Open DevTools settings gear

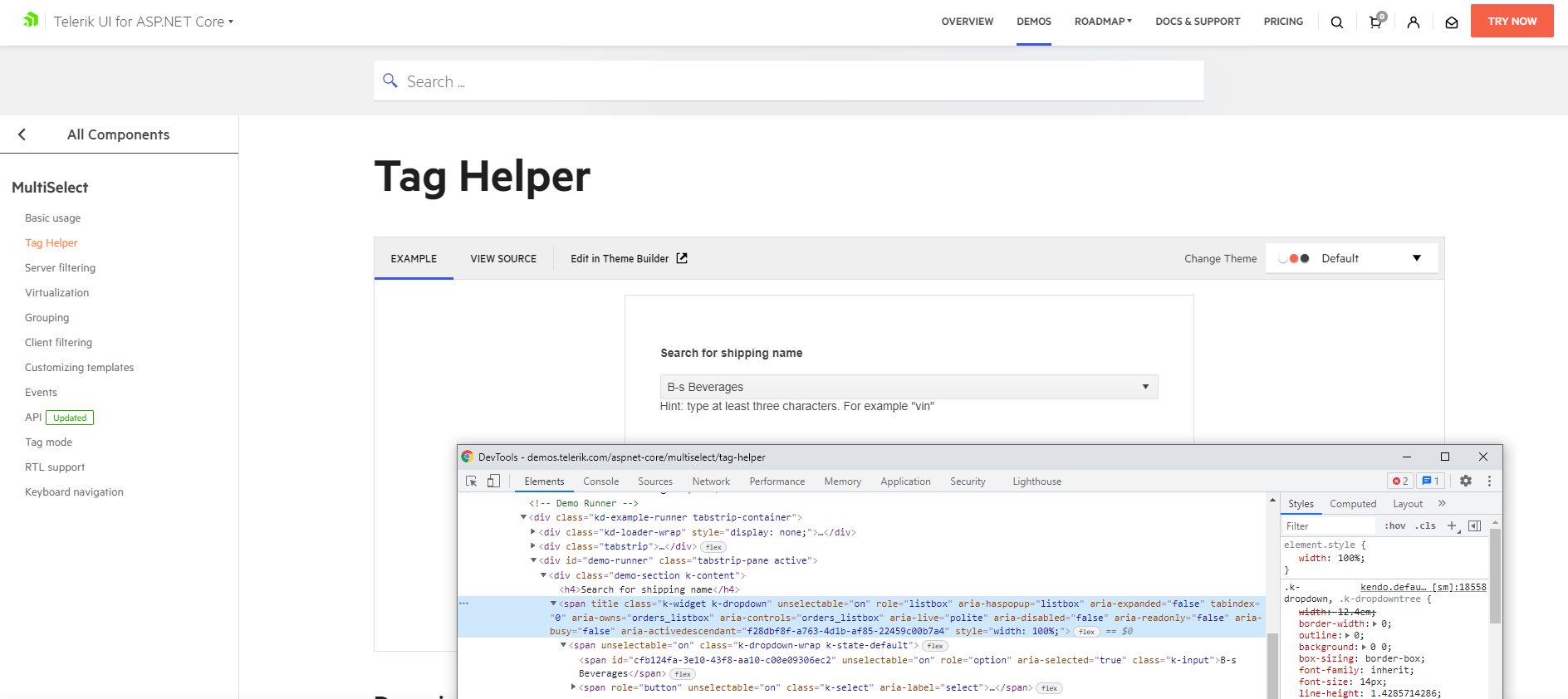tap(1466, 481)
